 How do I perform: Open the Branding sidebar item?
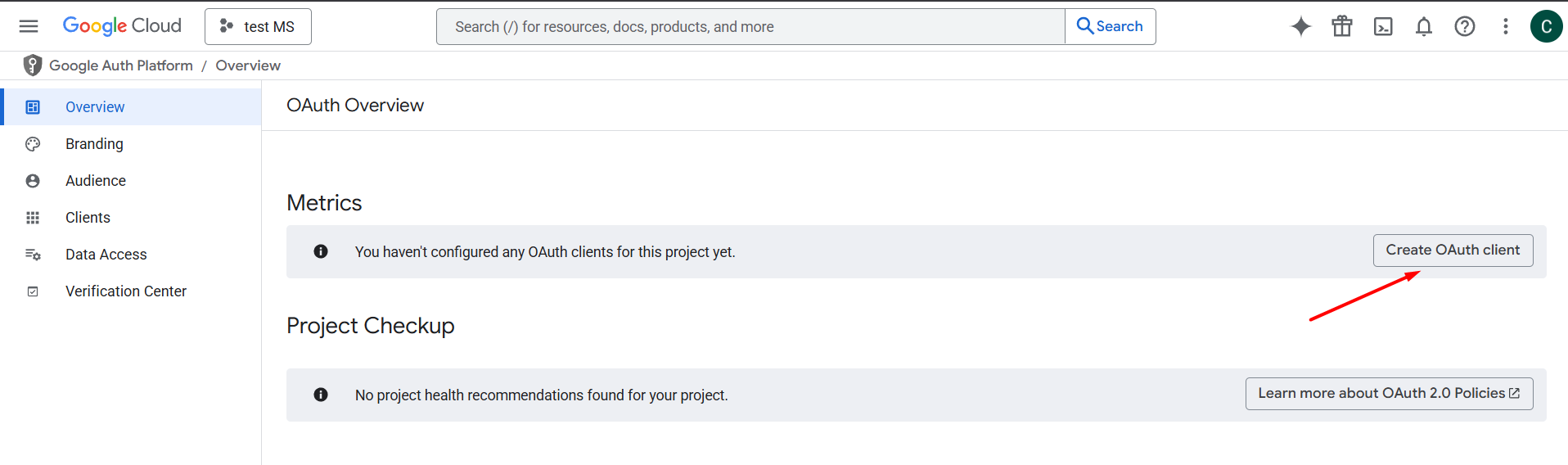(131, 144)
